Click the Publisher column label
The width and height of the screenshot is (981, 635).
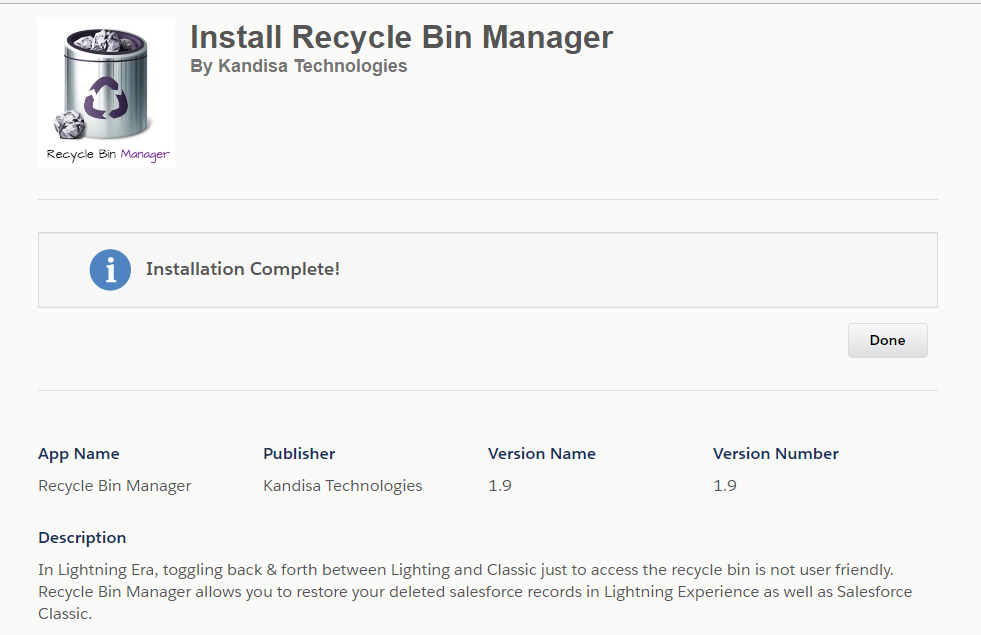(x=299, y=454)
